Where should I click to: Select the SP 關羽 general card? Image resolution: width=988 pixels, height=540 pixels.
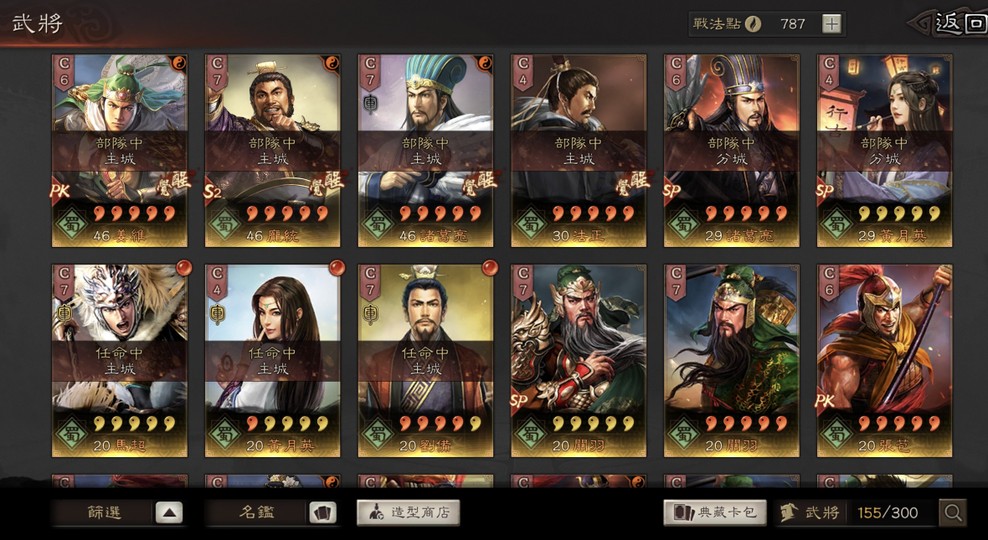tap(578, 360)
